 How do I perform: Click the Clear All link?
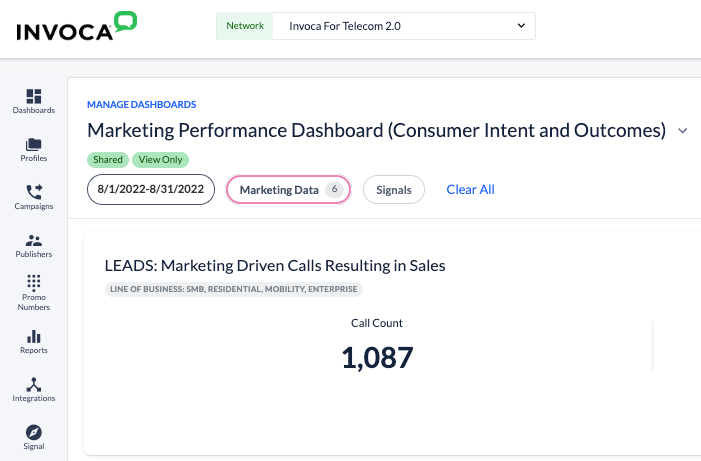(470, 190)
